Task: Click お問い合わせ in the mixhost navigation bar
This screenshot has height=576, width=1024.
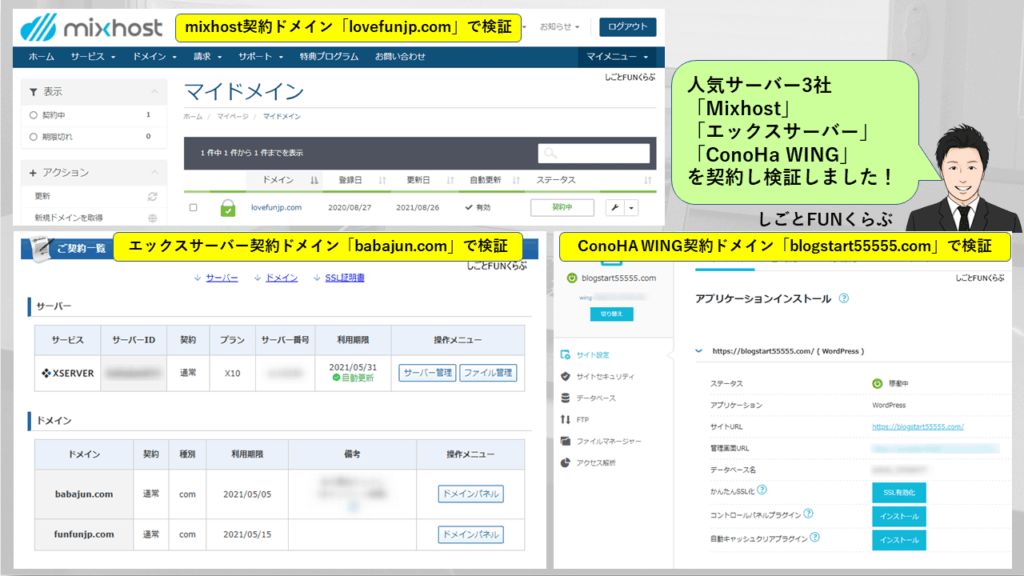Action: point(400,57)
